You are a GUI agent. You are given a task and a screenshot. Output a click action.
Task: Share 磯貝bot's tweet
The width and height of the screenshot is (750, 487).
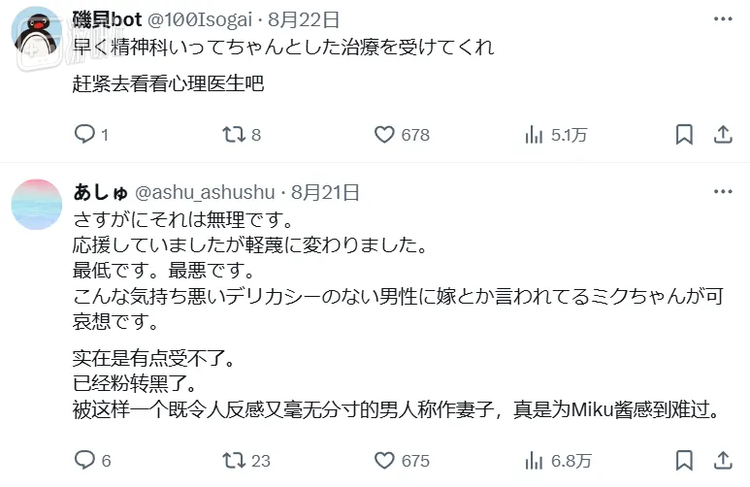coord(723,134)
